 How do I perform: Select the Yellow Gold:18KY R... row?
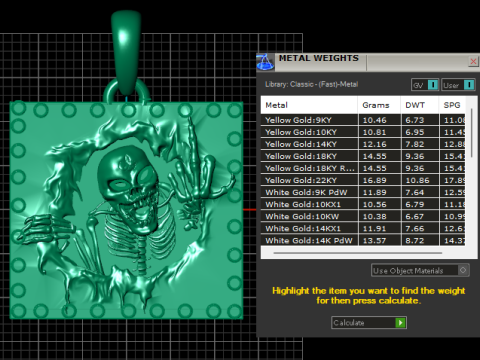point(363,168)
